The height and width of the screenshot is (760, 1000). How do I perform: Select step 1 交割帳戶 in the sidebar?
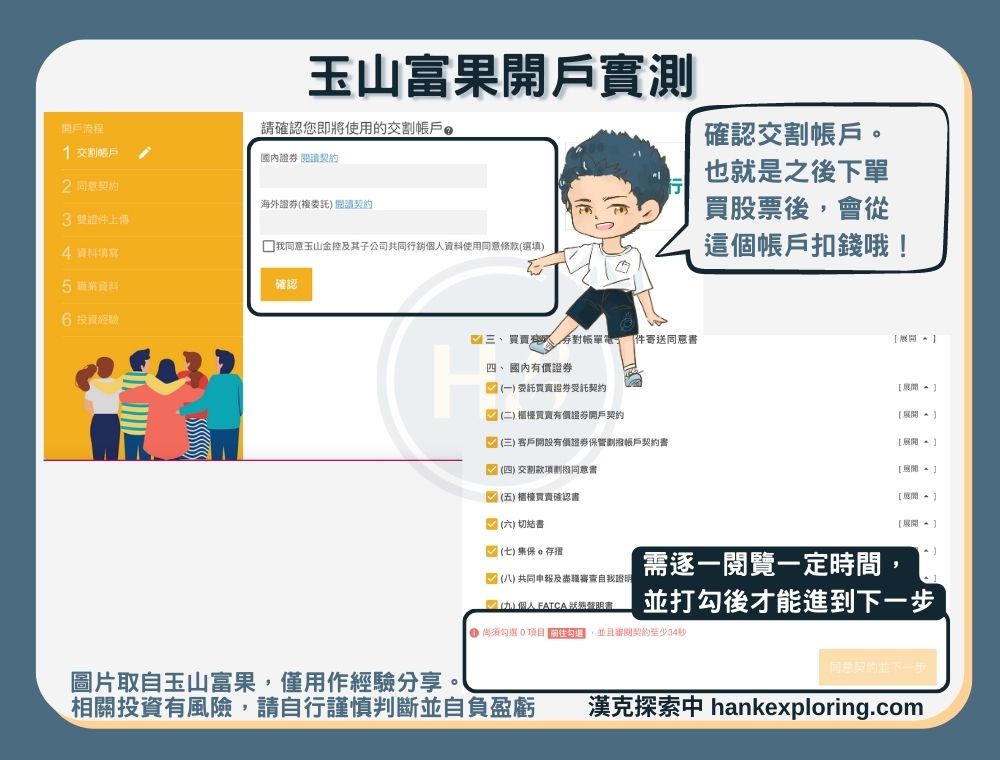(x=90, y=153)
